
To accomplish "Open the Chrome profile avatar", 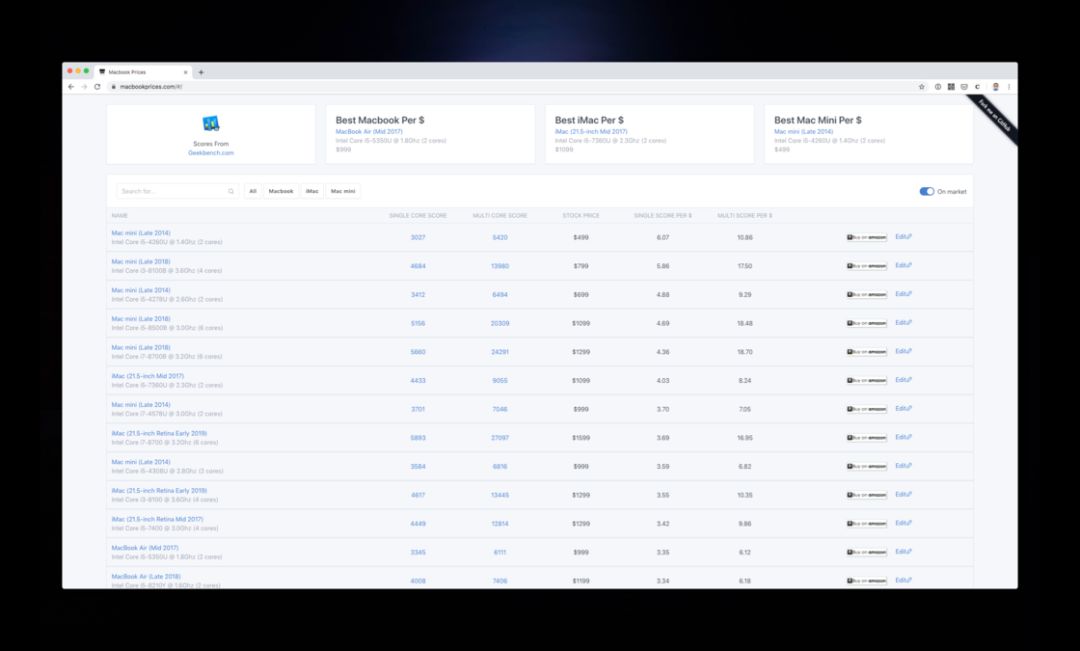I will [995, 87].
